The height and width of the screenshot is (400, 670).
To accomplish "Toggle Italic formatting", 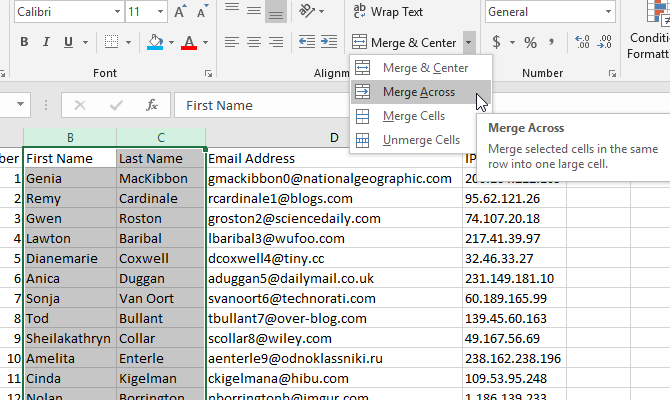I will click(x=46, y=42).
